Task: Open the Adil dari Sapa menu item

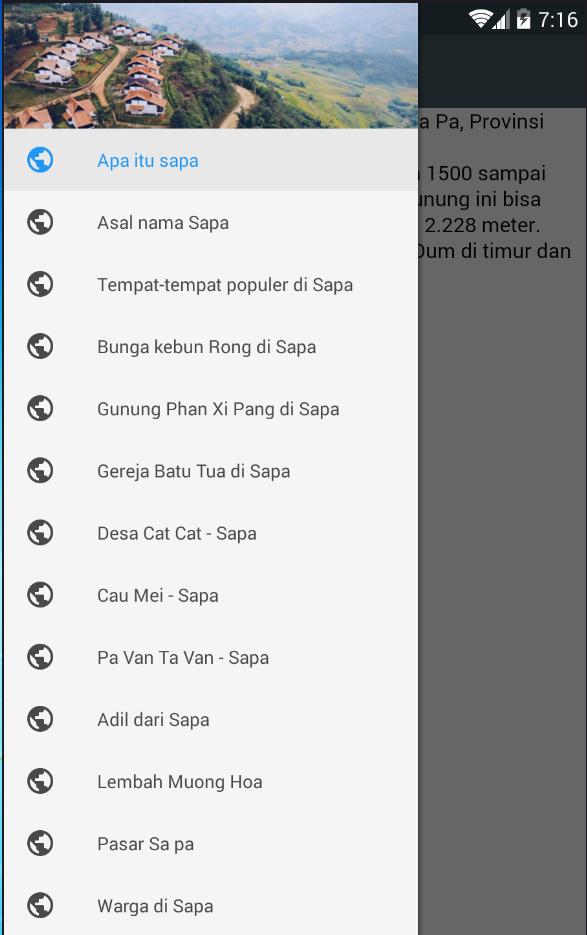Action: [211, 719]
